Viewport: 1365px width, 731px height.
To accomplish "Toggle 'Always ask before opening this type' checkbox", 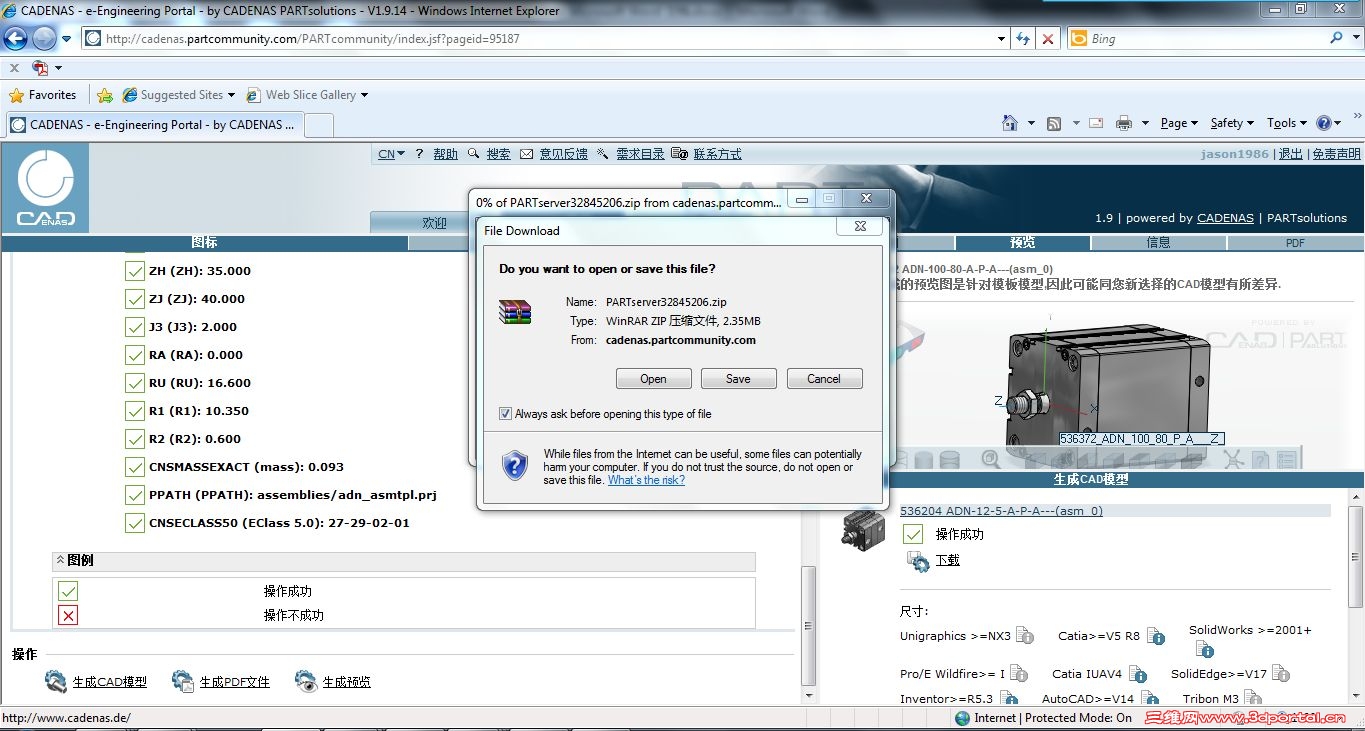I will tap(505, 414).
